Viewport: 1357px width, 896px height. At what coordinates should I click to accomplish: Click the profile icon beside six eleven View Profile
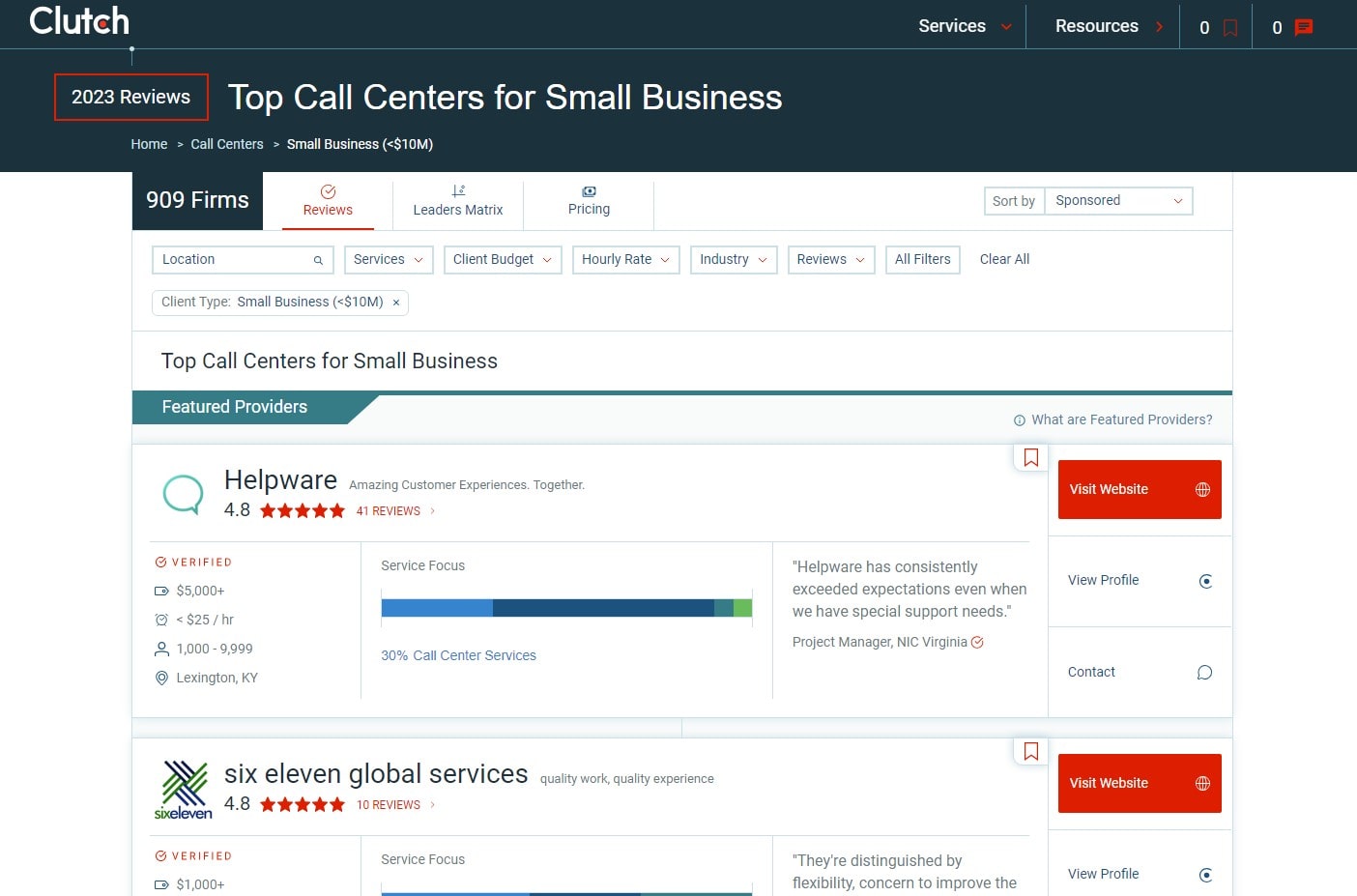(1205, 875)
